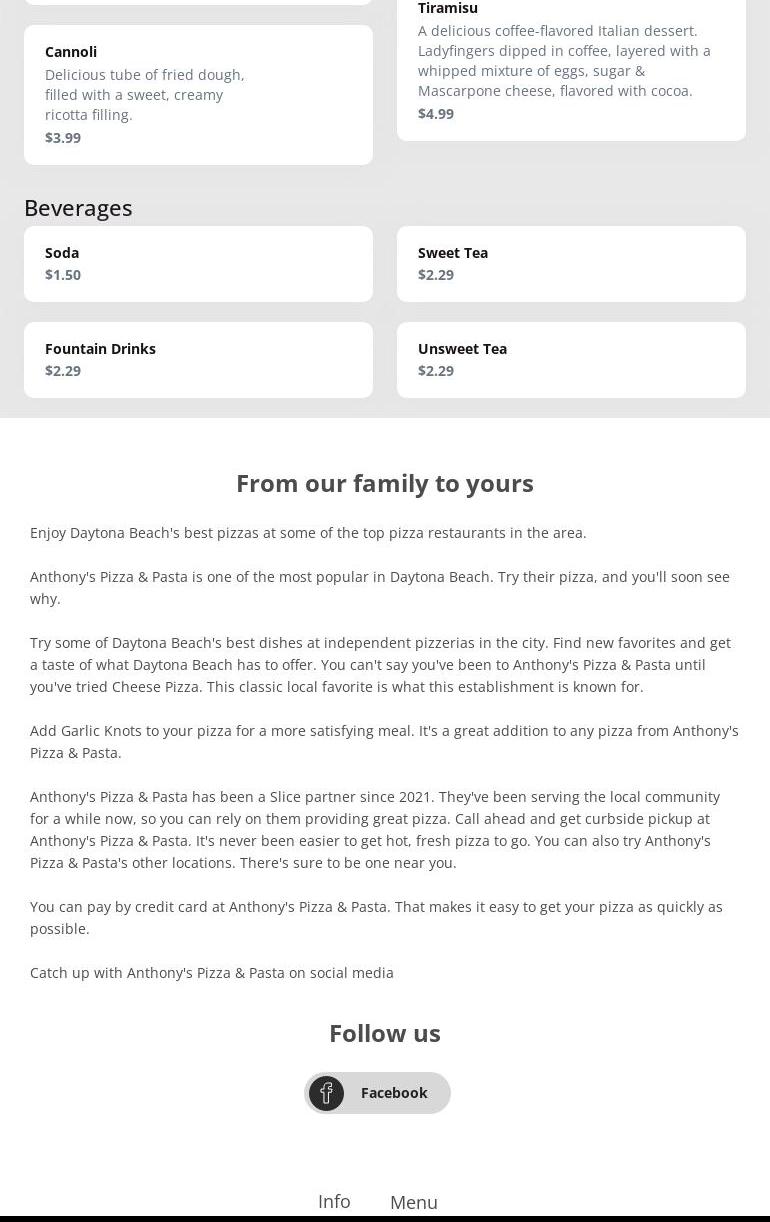Image resolution: width=770 pixels, height=1222 pixels.
Task: Click the Cannoli description text
Action: [x=144, y=95]
